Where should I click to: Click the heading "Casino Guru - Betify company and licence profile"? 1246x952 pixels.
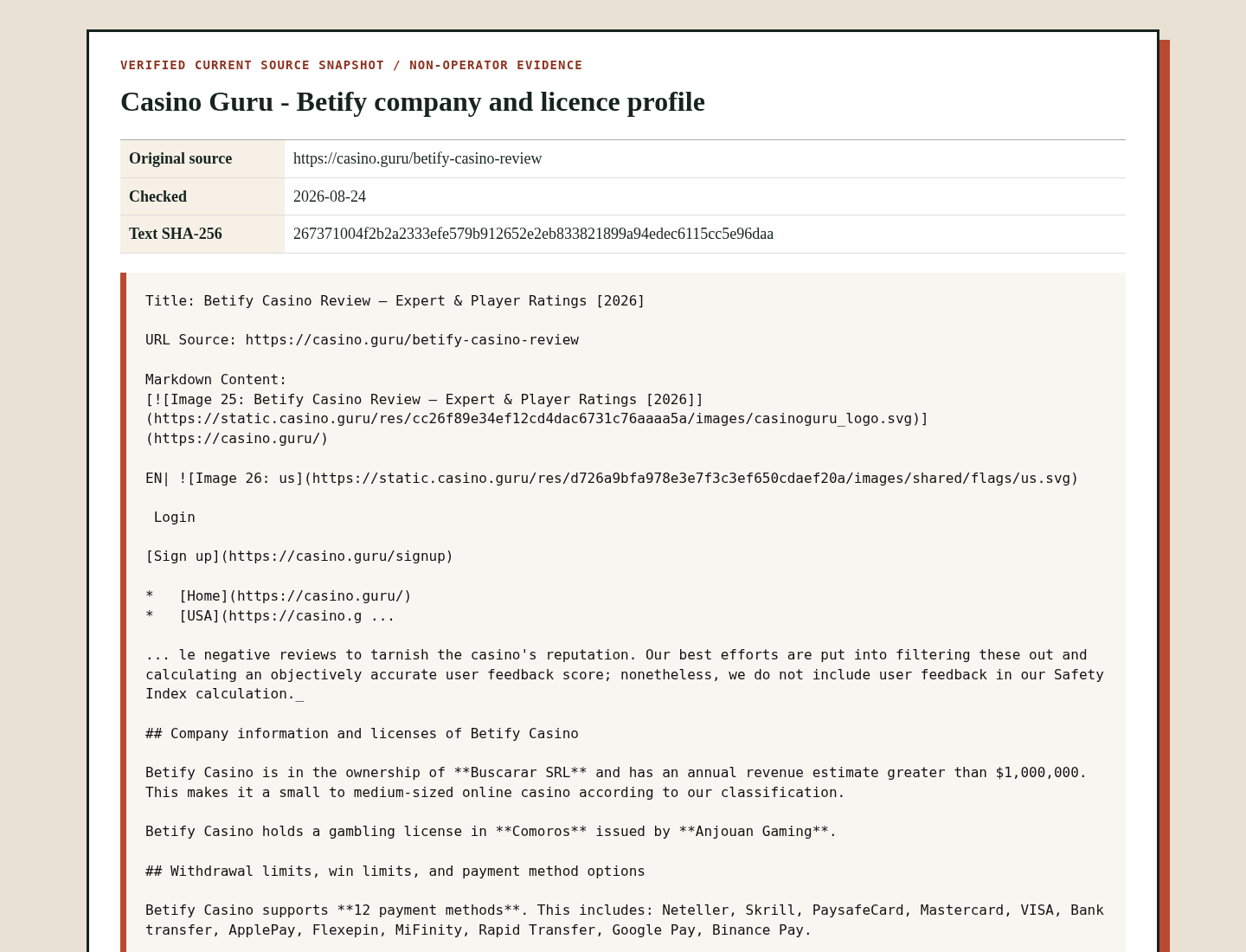(x=413, y=101)
